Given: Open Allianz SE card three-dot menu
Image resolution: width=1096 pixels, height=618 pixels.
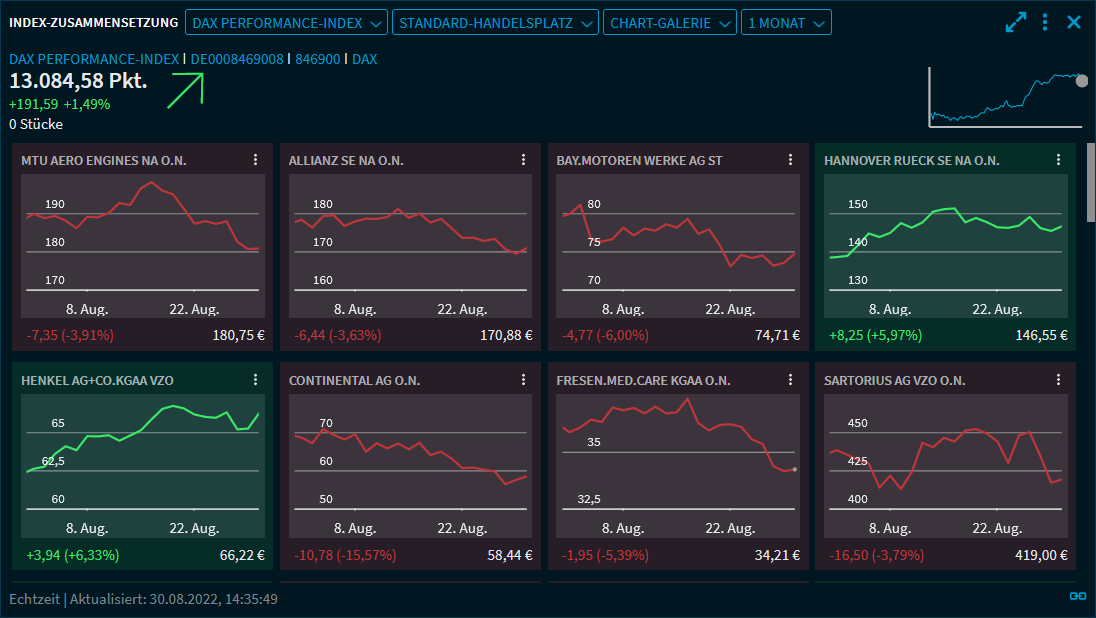Looking at the screenshot, I should (x=523, y=160).
